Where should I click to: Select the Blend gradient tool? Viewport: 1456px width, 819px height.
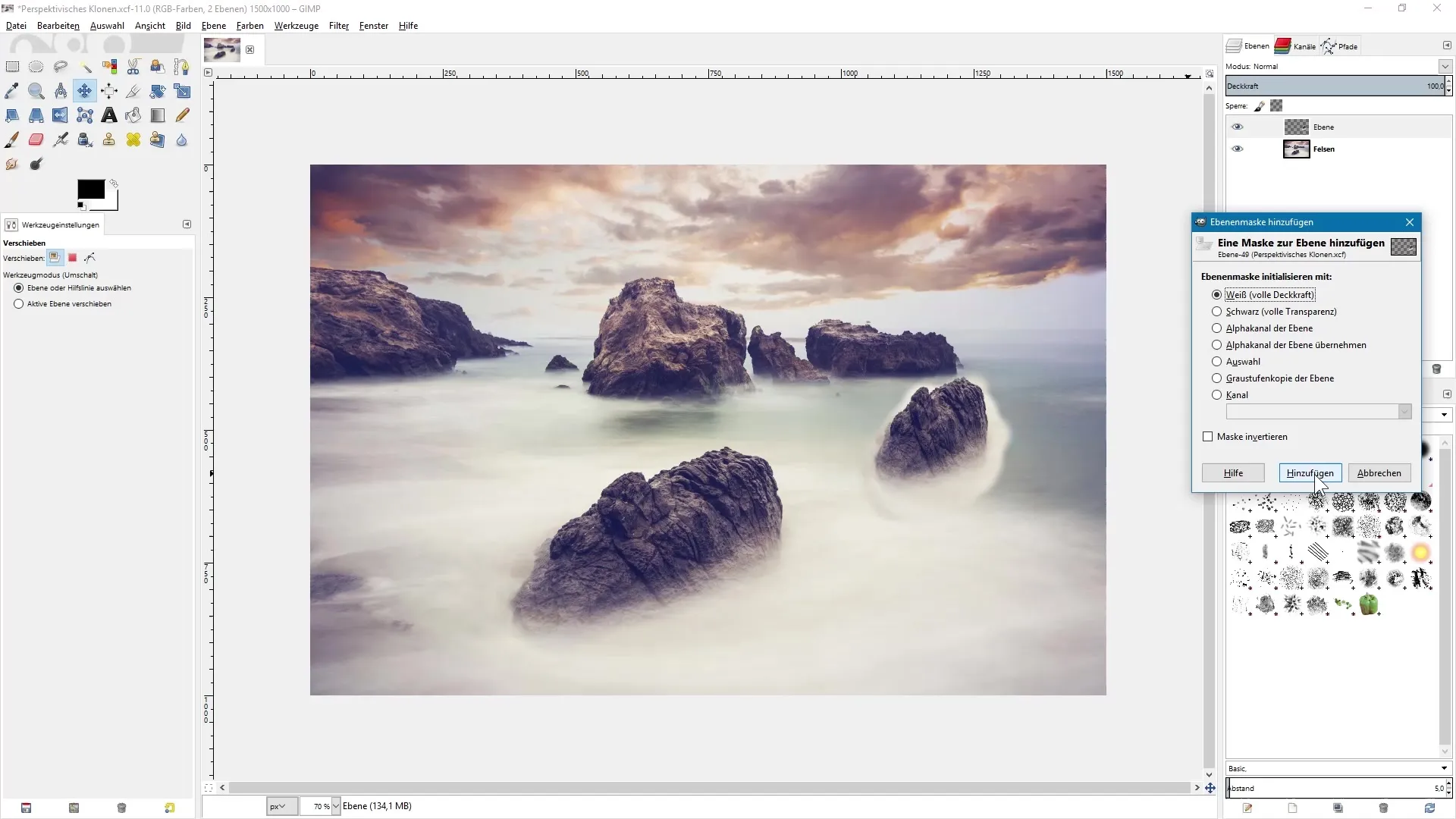(x=158, y=115)
